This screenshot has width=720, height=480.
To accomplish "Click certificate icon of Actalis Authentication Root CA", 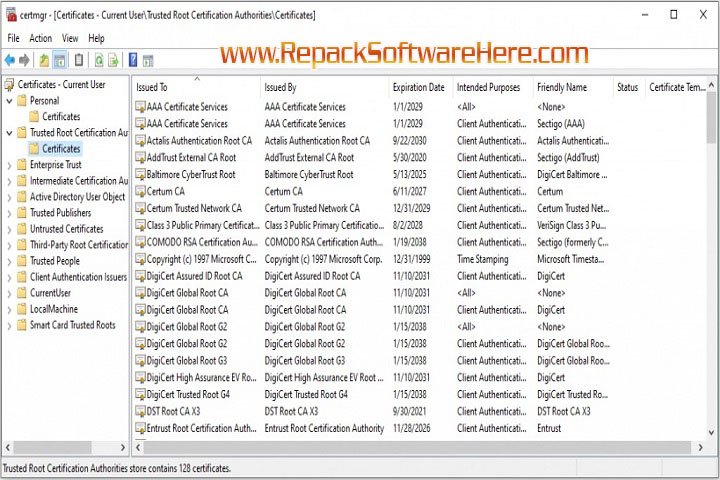I will pos(140,141).
